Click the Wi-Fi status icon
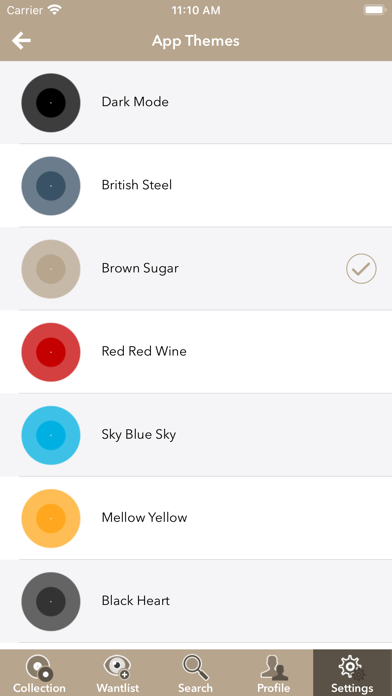Image resolution: width=392 pixels, height=696 pixels. coord(55,10)
